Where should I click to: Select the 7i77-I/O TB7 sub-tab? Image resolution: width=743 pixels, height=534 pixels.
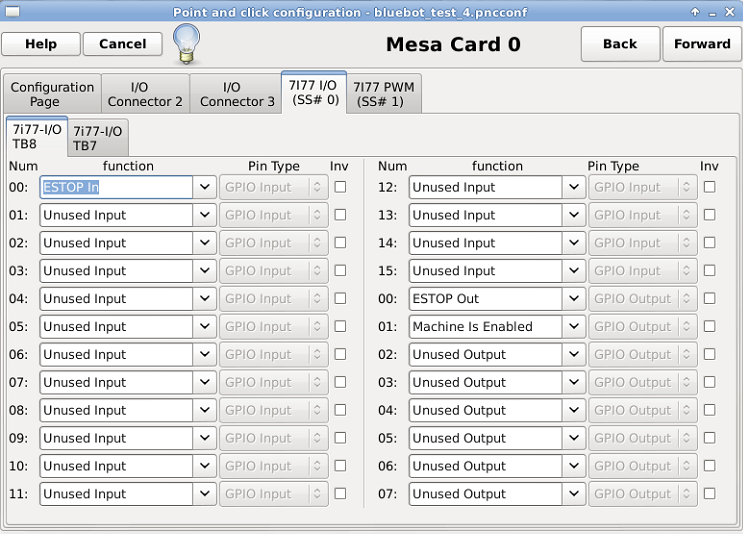point(98,138)
